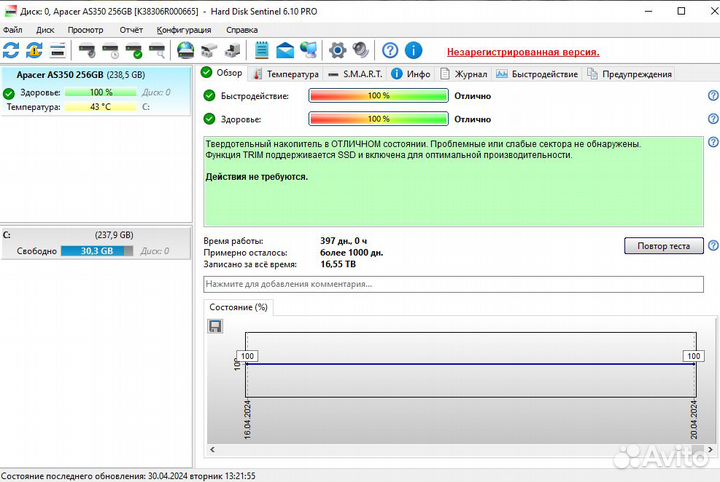720x482 pixels.
Task: Click left 100 chart data label
Action: pos(247,356)
